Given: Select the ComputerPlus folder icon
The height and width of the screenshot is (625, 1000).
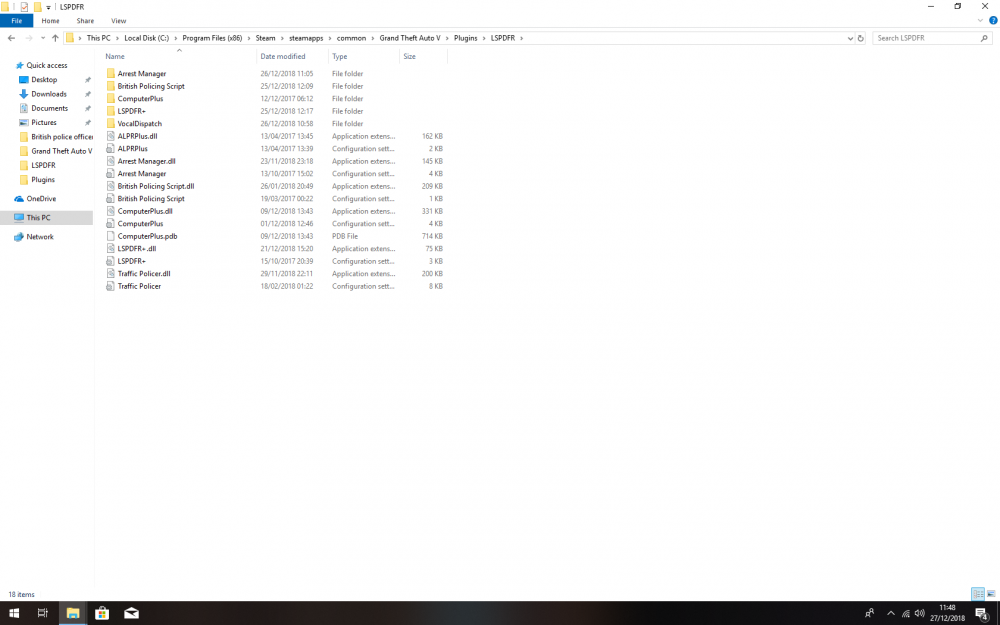Looking at the screenshot, I should (111, 98).
